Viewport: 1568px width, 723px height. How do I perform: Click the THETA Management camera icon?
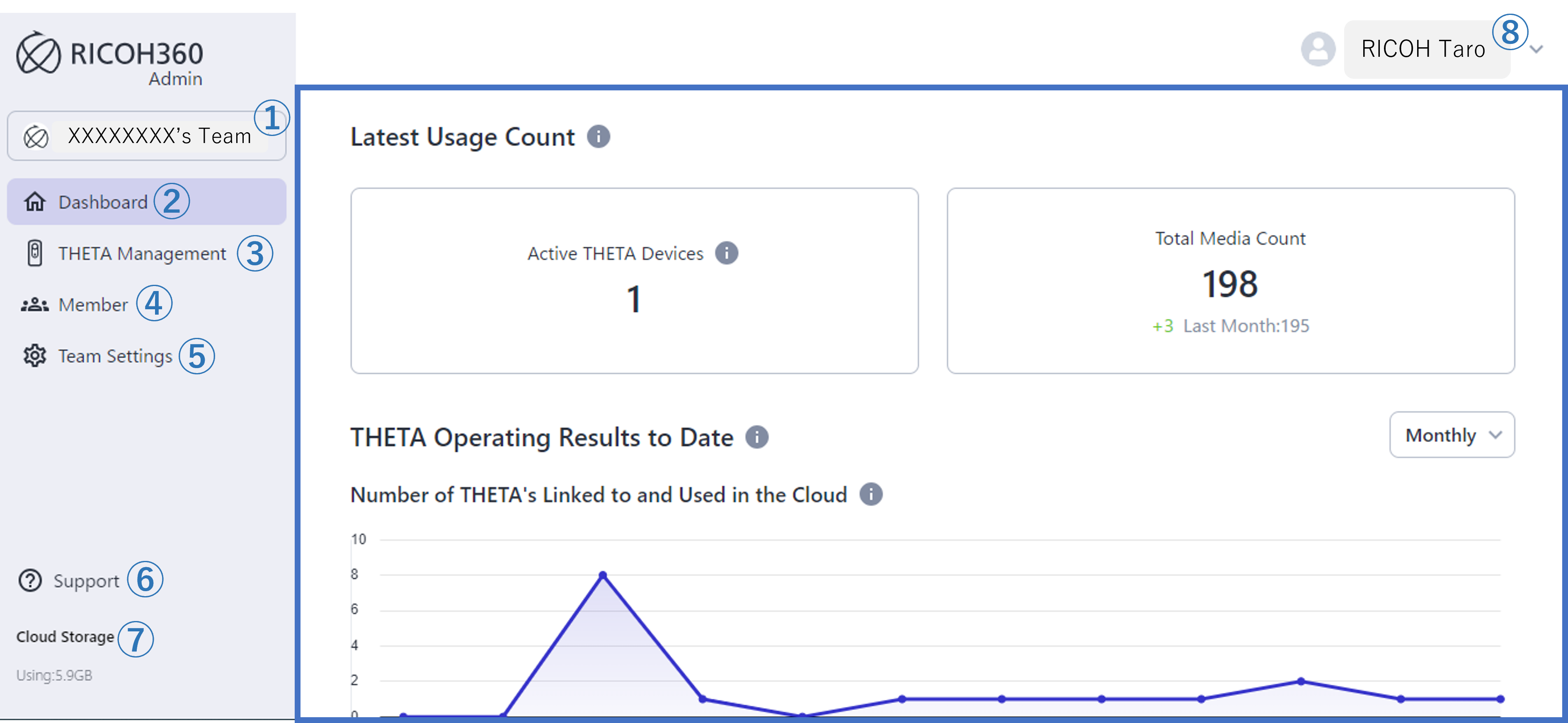point(35,252)
